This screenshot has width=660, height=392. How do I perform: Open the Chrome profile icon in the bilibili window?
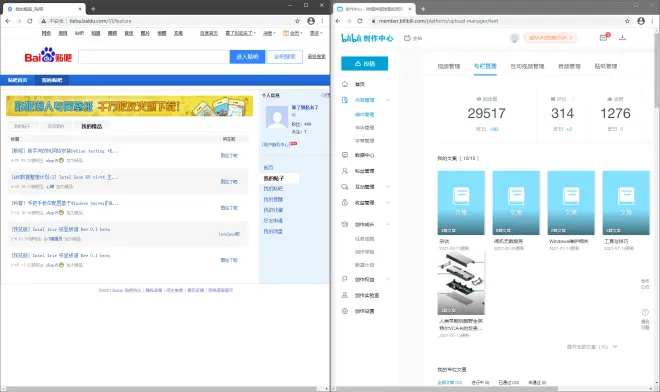tap(641, 21)
